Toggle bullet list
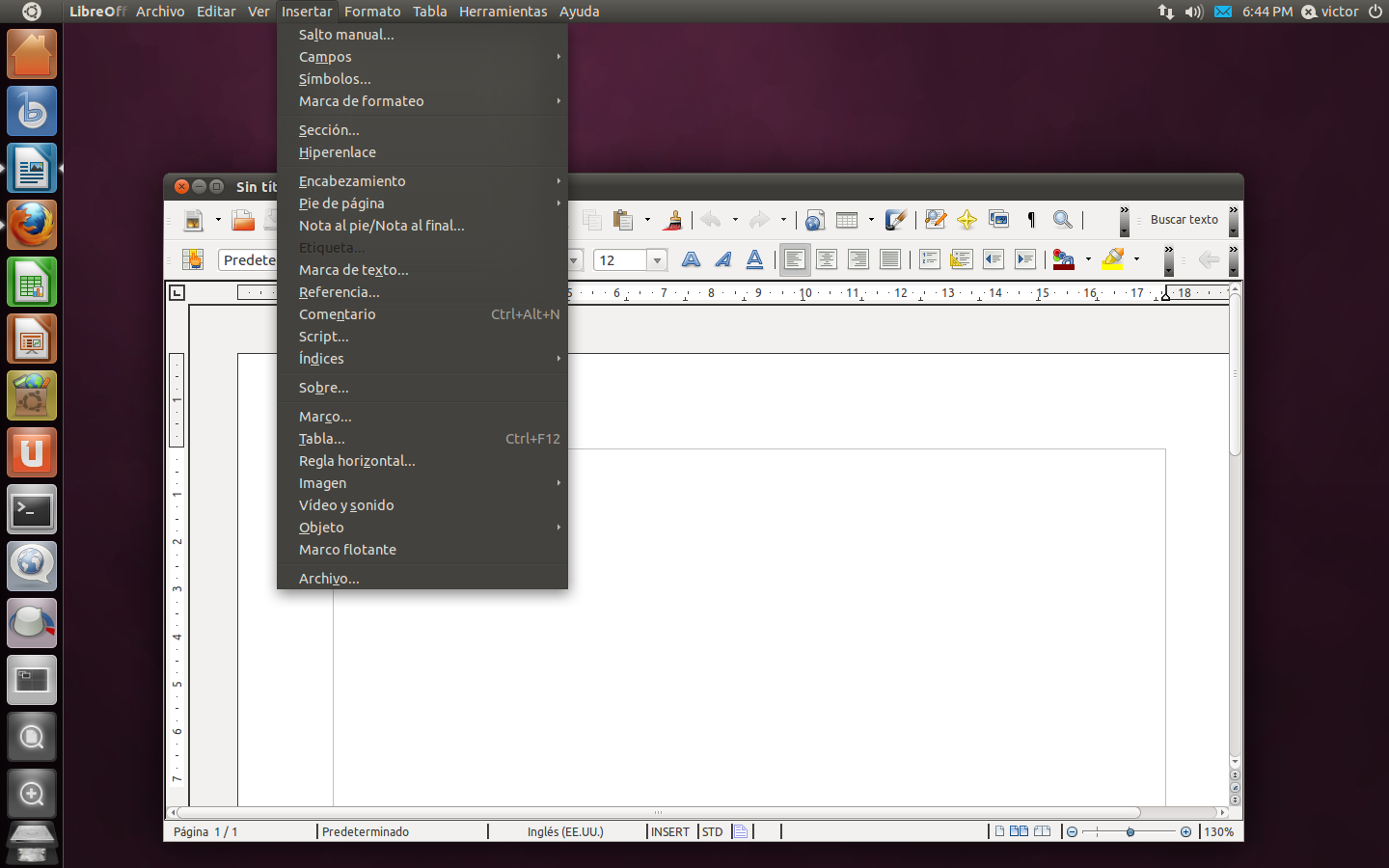This screenshot has height=868, width=1389. 962,259
